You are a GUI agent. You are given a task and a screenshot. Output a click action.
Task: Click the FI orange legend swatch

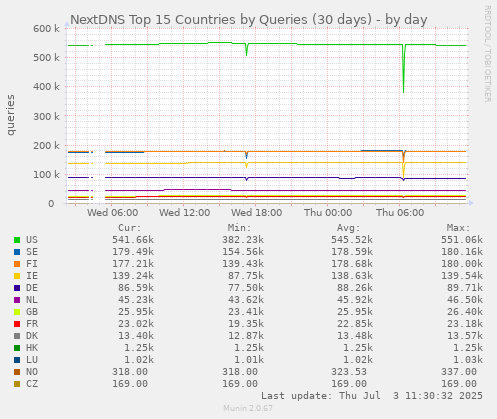[x=17, y=264]
